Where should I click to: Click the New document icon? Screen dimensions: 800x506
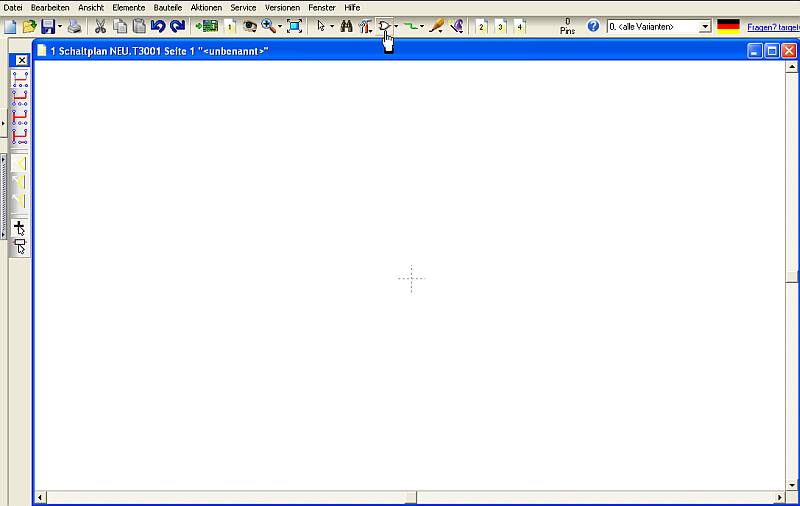point(10,26)
